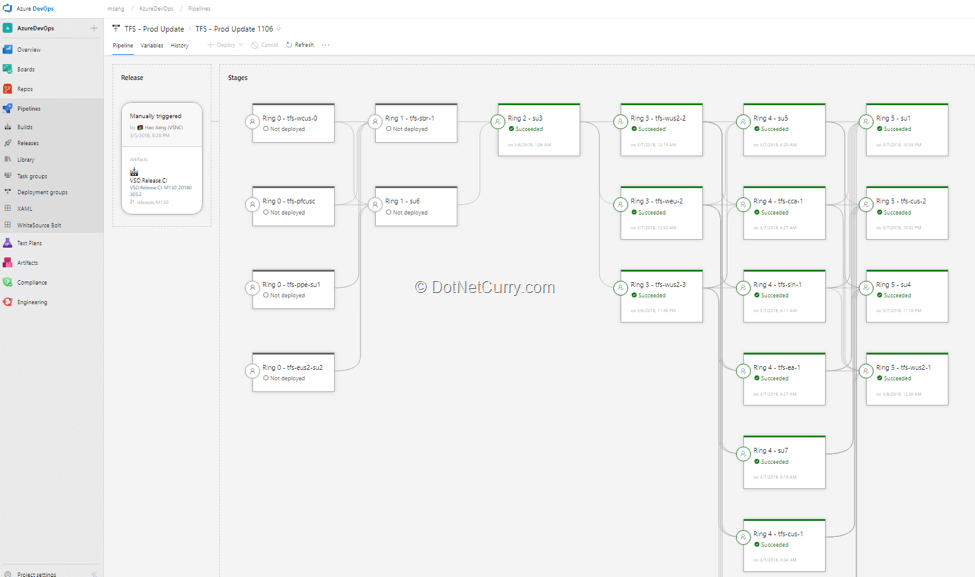Viewport: 975px width, 577px height.
Task: Click the mseng breadcrumb link
Action: tap(116, 9)
